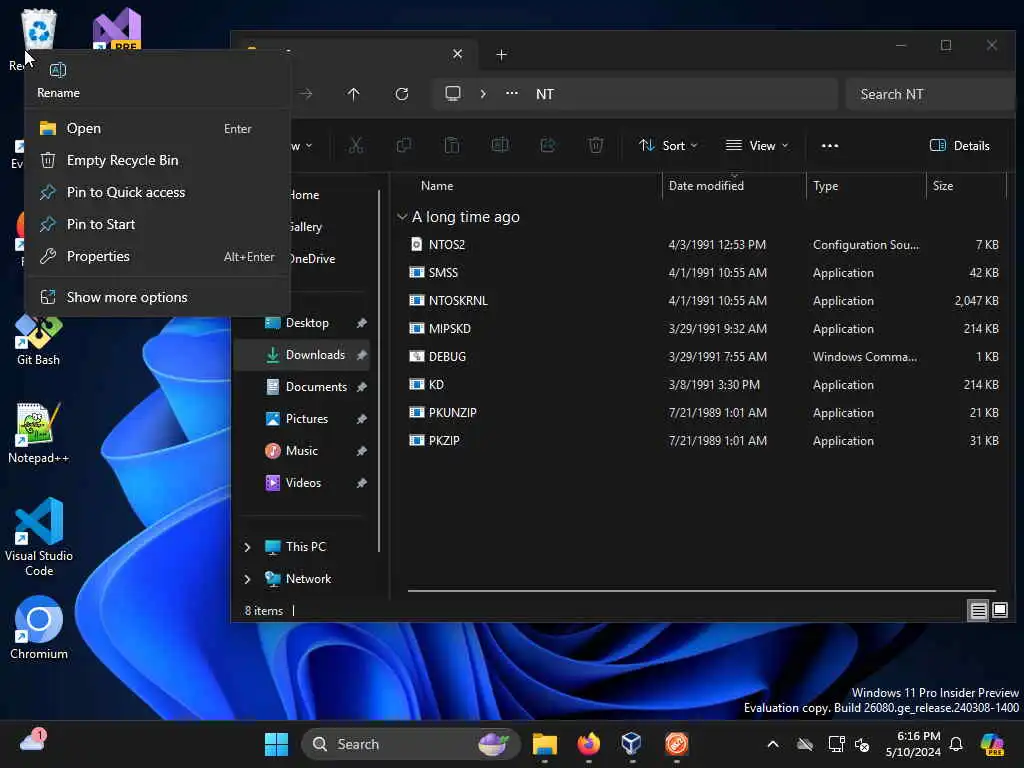Click the Copy toolbar icon
The width and height of the screenshot is (1024, 768).
pyautogui.click(x=404, y=146)
